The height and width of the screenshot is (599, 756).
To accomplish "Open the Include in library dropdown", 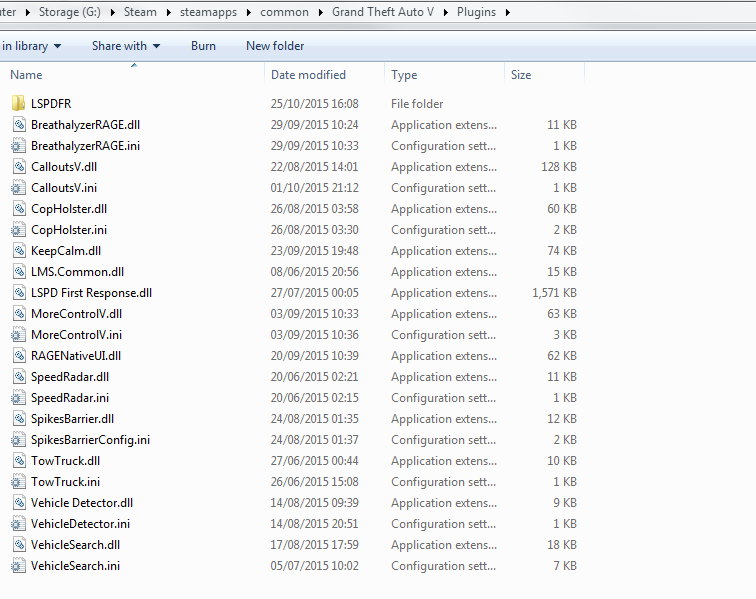I will tap(31, 46).
